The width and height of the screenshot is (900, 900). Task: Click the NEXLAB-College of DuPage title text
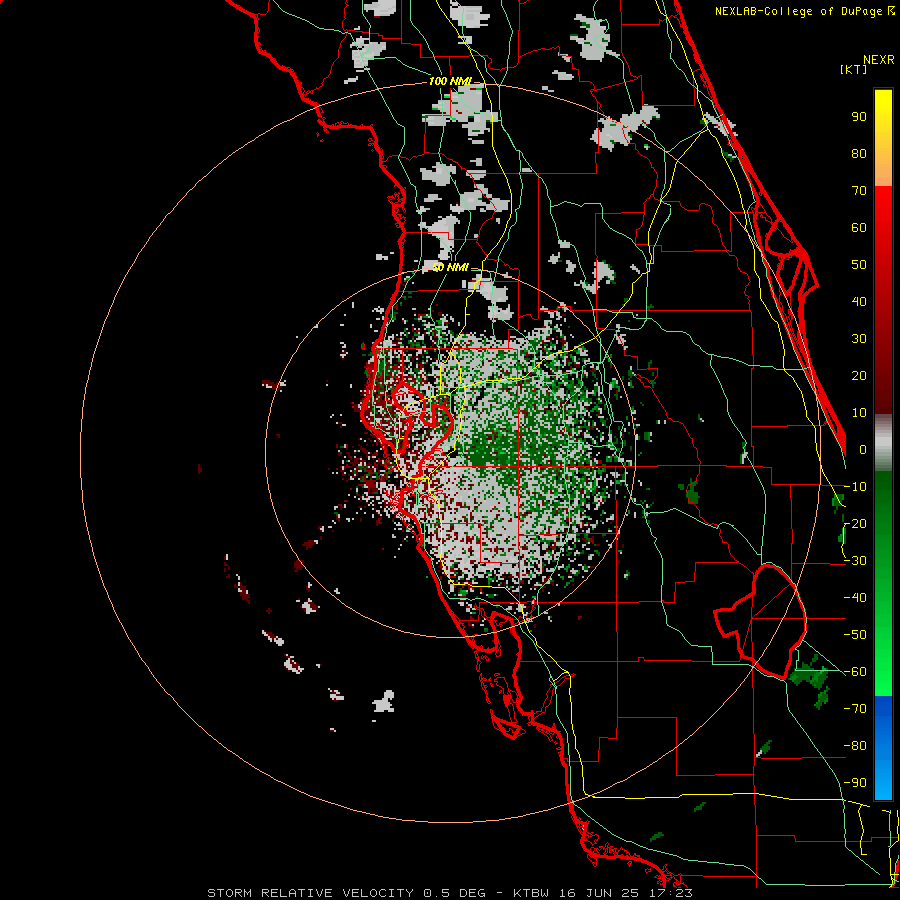(x=799, y=11)
